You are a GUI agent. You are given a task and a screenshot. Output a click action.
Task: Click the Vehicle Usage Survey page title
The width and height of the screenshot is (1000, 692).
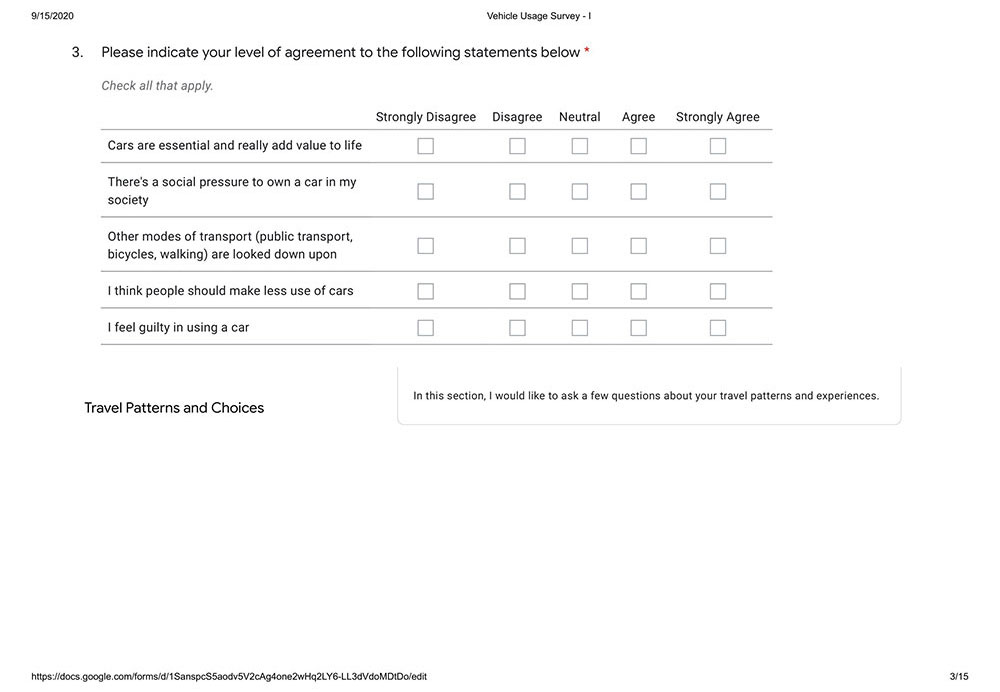(x=539, y=16)
